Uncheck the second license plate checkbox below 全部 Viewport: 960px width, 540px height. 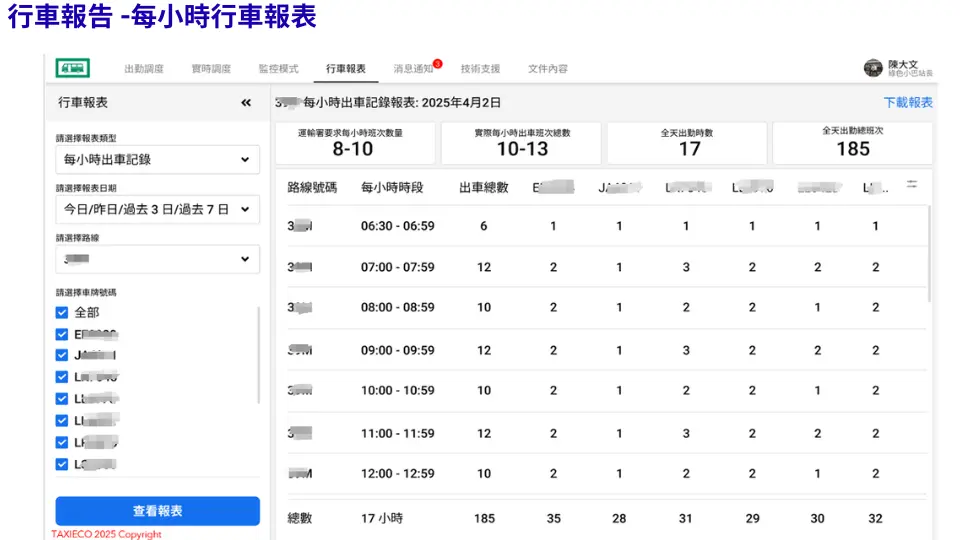(62, 334)
